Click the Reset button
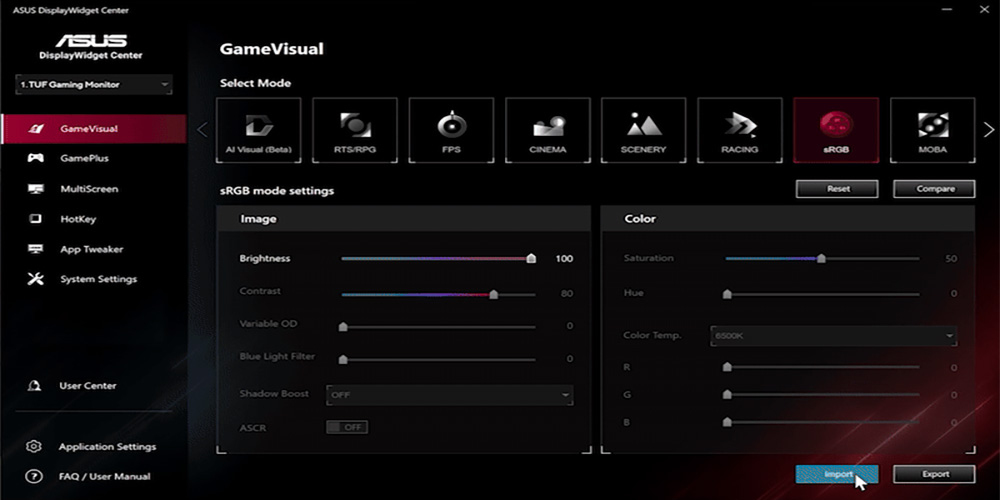The image size is (1000, 500). [837, 189]
